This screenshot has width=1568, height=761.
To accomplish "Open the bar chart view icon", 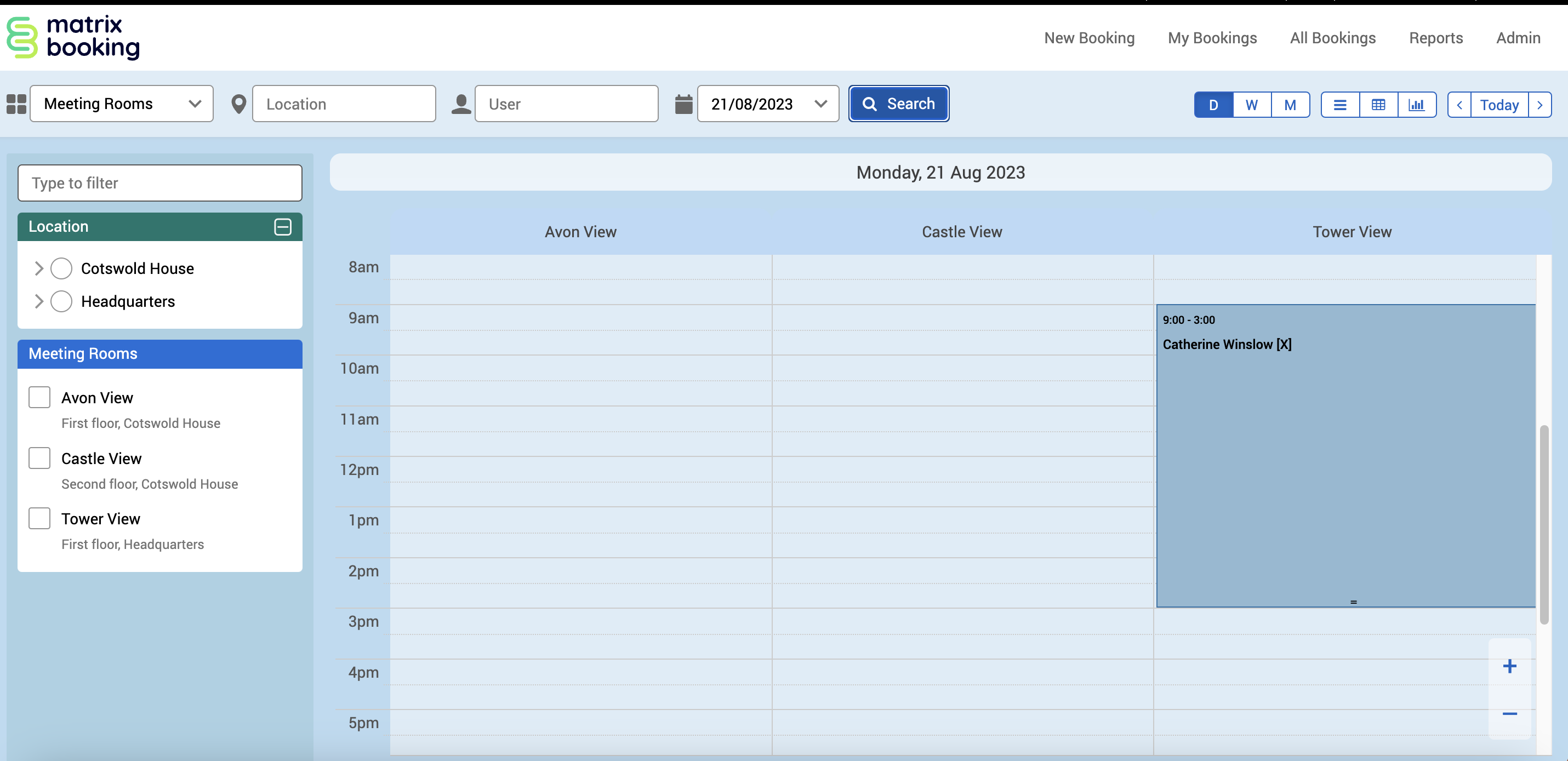I will tap(1416, 105).
